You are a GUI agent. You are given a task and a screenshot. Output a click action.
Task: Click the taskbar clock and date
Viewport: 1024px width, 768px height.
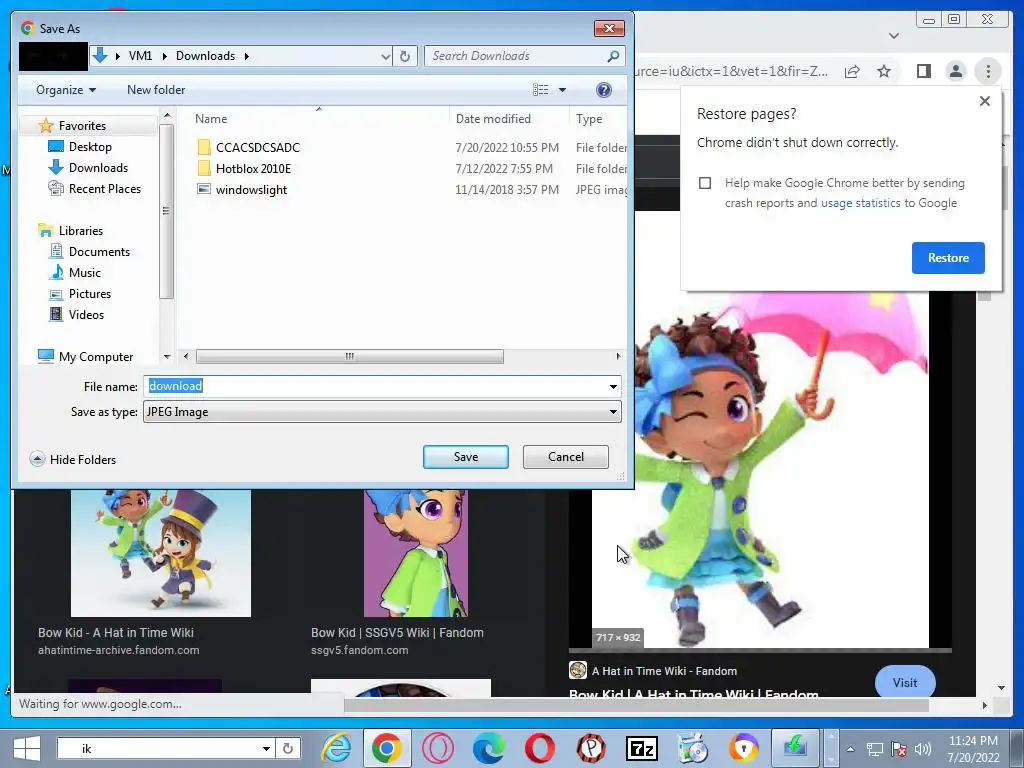[x=973, y=749]
